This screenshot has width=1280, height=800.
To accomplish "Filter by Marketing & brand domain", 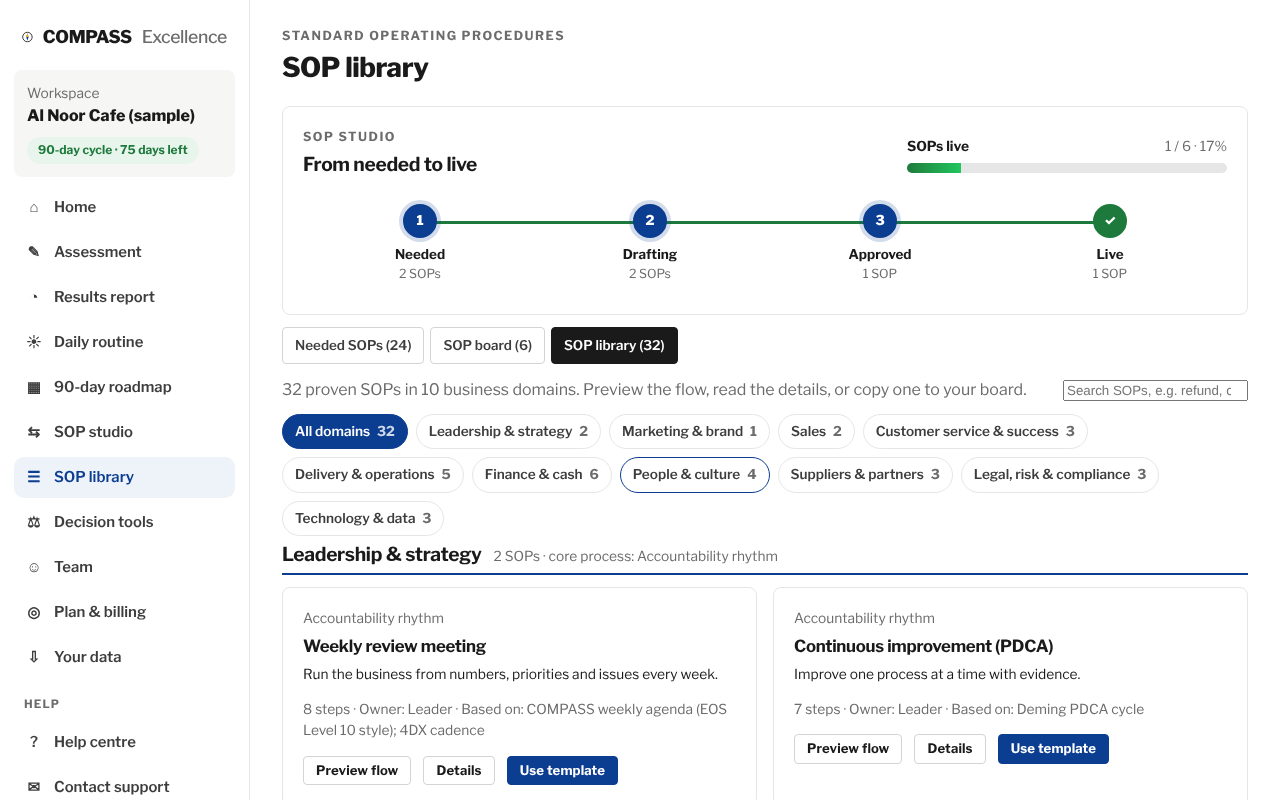I will [x=689, y=432].
